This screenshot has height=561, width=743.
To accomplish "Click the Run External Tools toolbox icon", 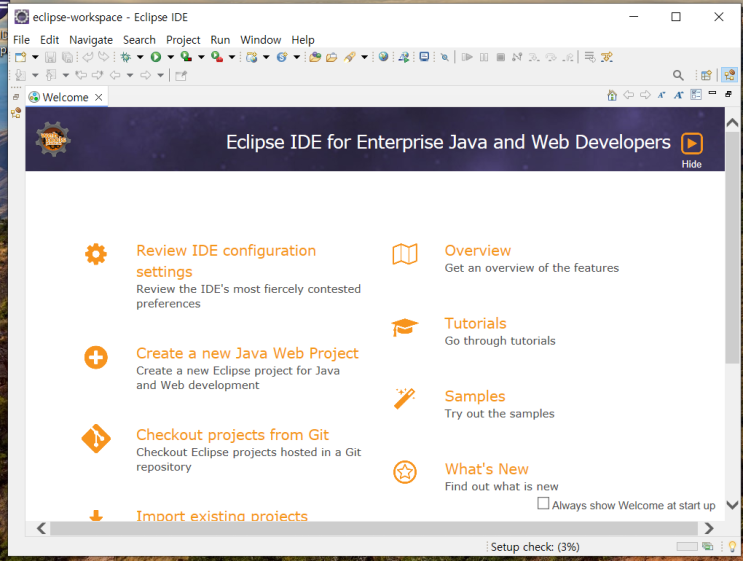I will [x=217, y=57].
